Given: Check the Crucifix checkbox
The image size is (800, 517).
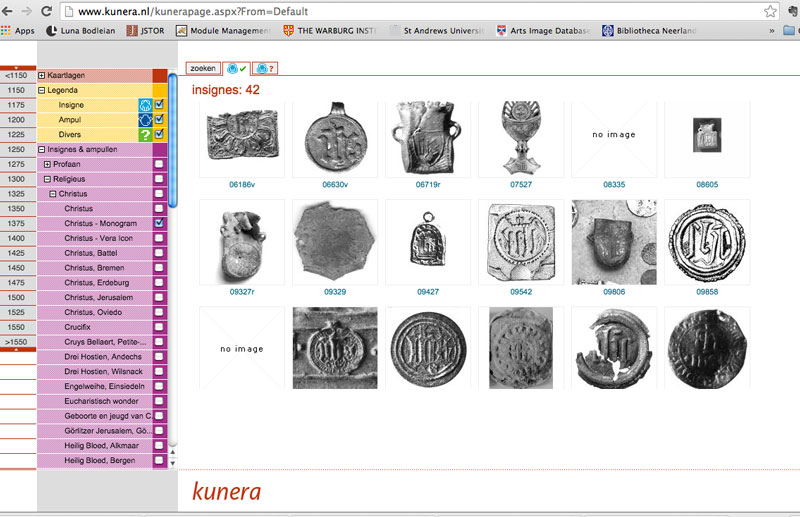Looking at the screenshot, I should [x=159, y=327].
